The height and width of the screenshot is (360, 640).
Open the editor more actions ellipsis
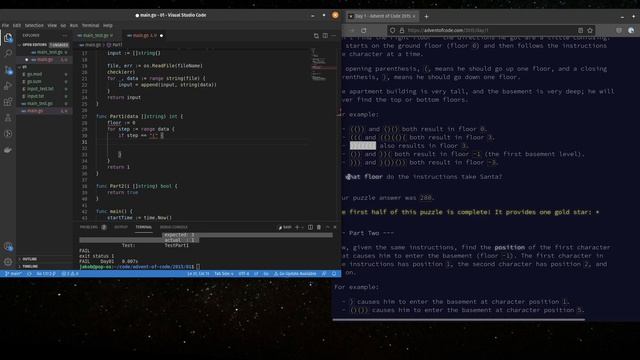[333, 36]
